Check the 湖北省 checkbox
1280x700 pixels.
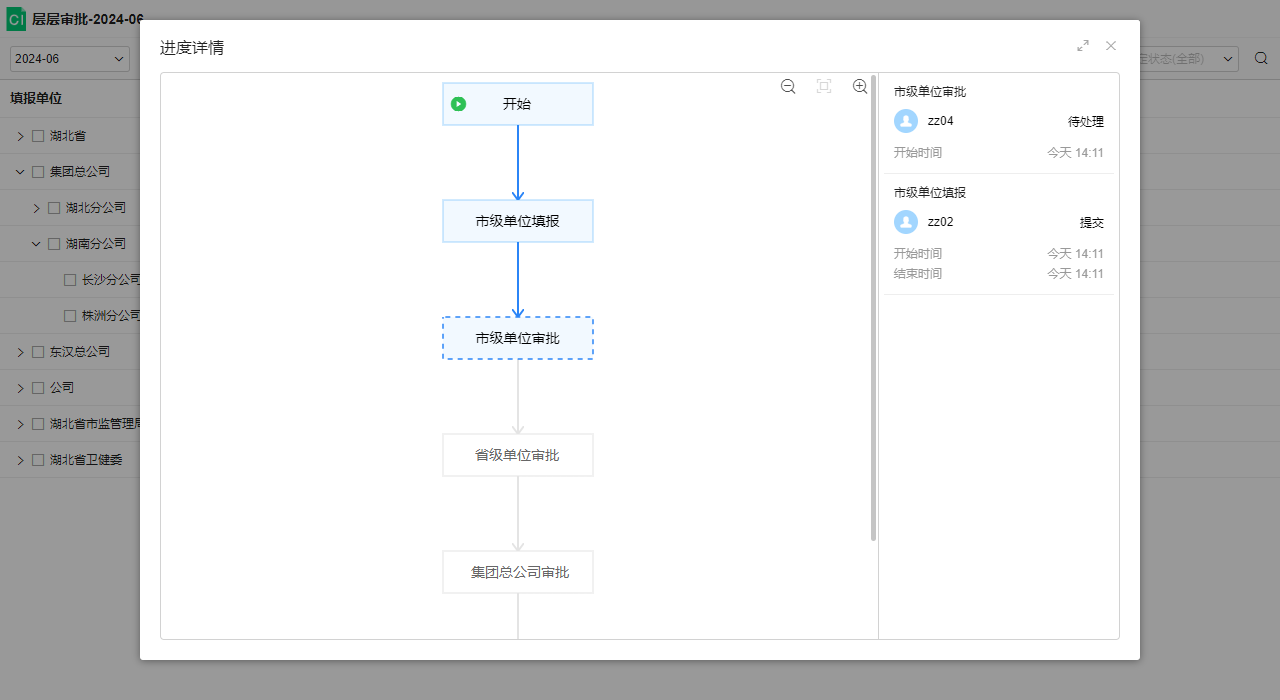(x=38, y=136)
